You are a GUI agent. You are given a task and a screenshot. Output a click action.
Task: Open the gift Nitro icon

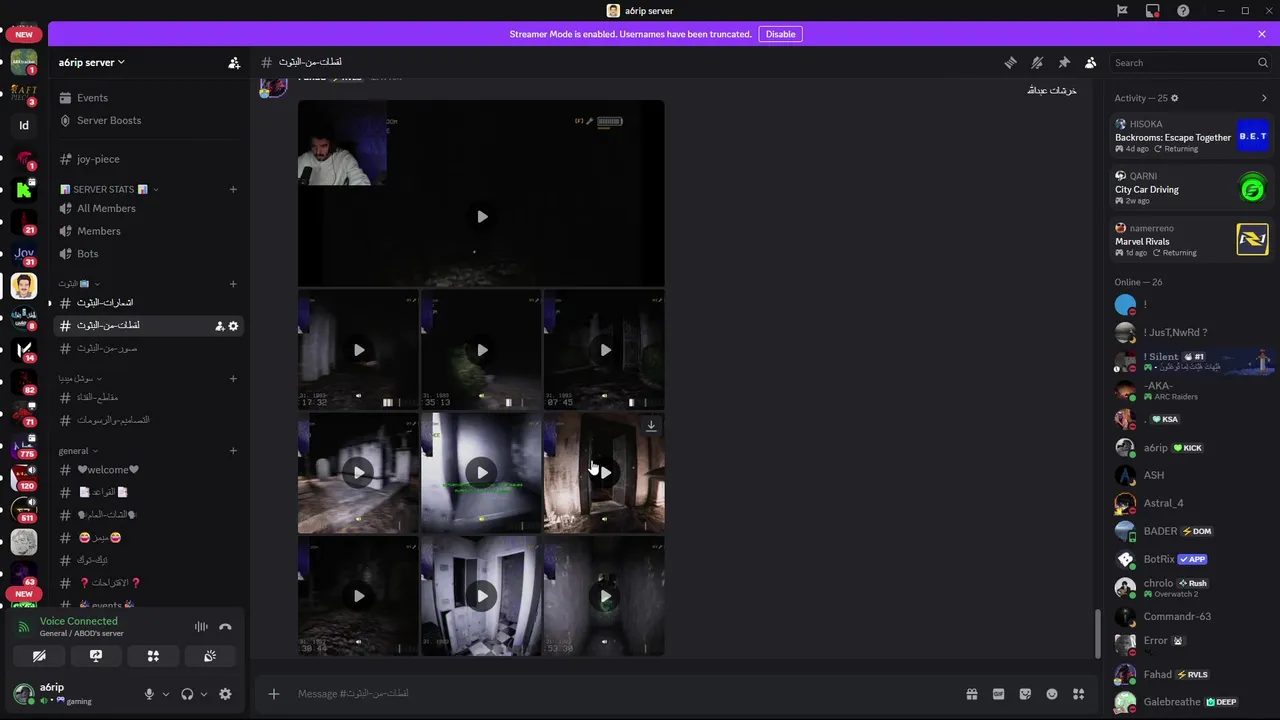[x=971, y=694]
